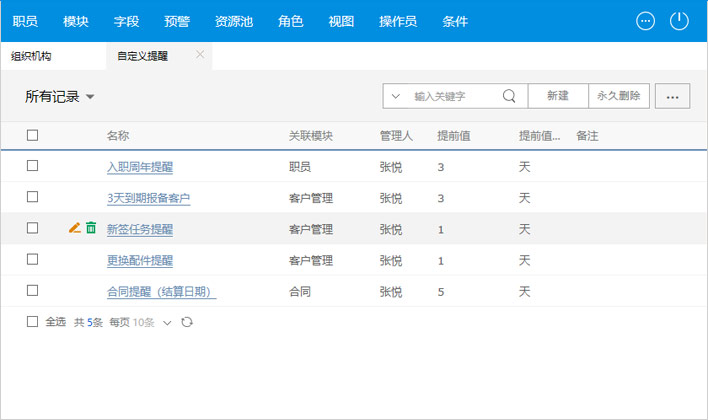Open the more actions ellipsis button

click(672, 96)
